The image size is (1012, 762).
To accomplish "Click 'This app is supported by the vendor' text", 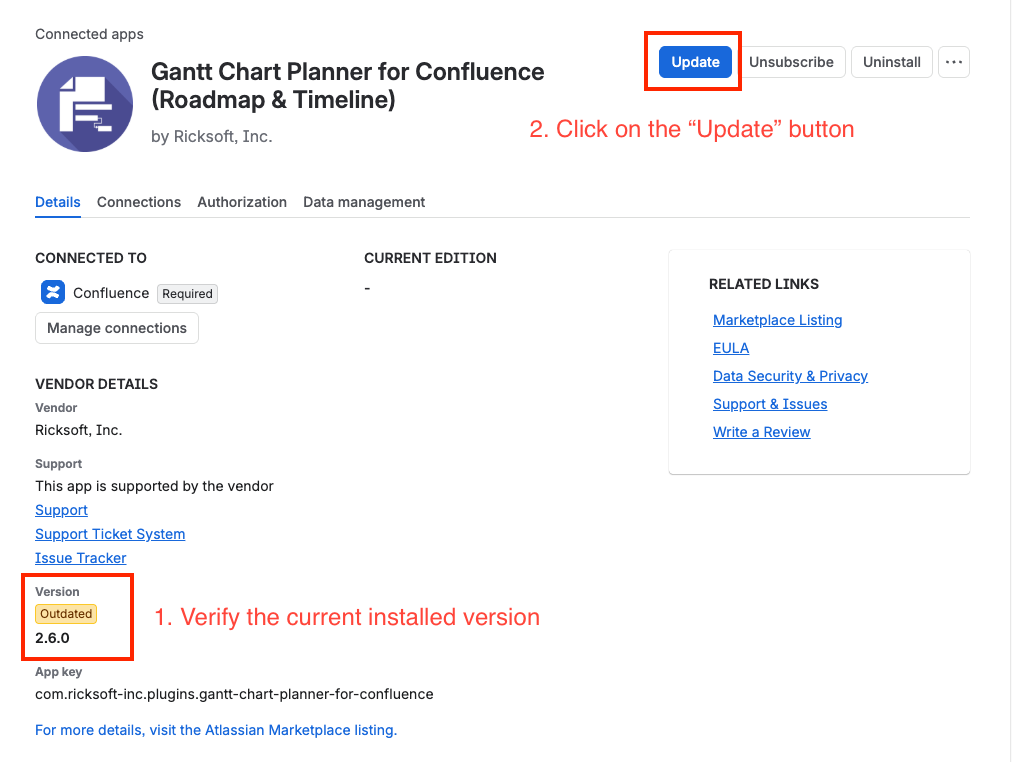I will (154, 486).
